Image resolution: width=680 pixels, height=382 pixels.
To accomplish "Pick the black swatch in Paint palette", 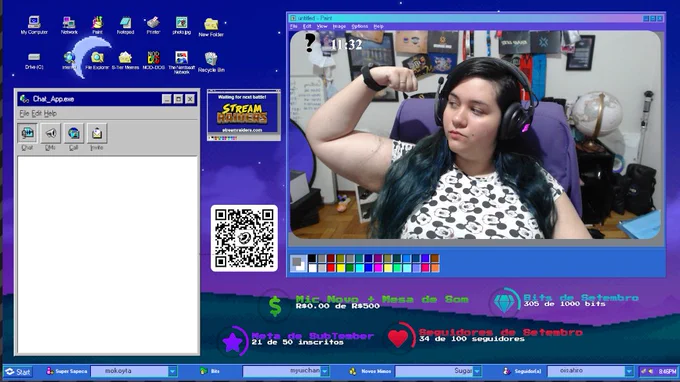I will (x=312, y=258).
